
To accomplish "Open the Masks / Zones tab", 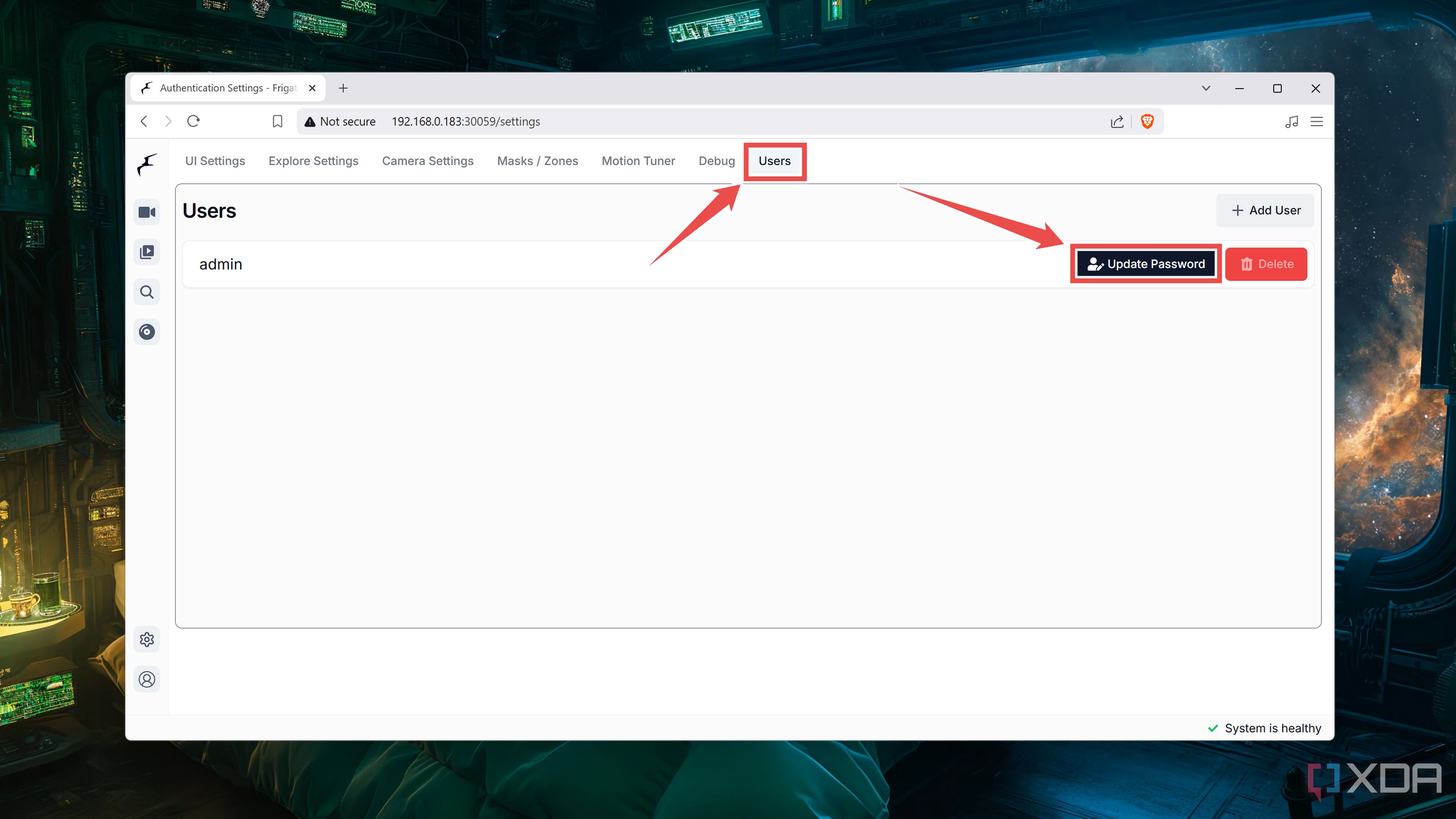I will [x=537, y=161].
